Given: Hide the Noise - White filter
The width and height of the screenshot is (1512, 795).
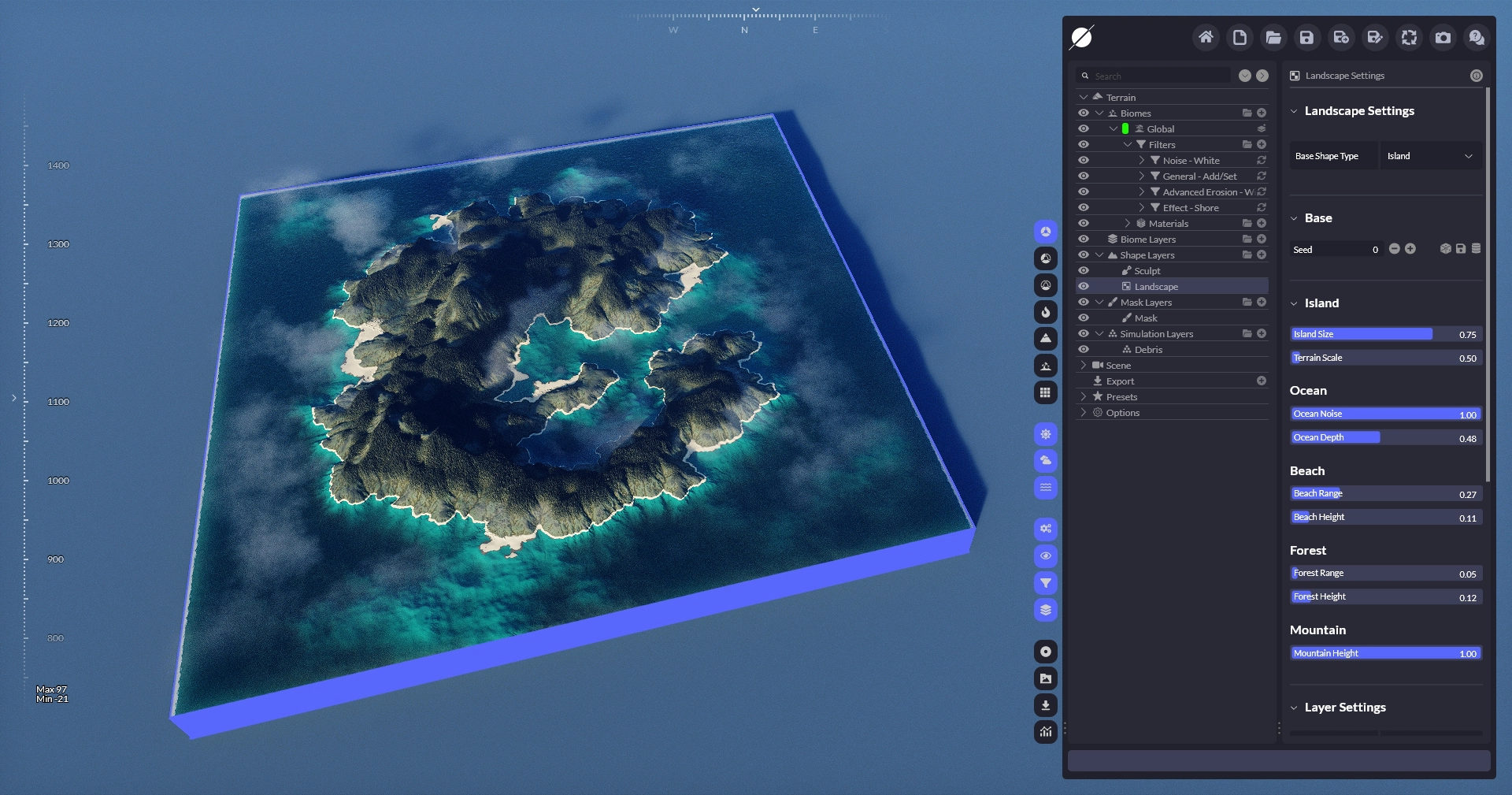Looking at the screenshot, I should point(1084,161).
